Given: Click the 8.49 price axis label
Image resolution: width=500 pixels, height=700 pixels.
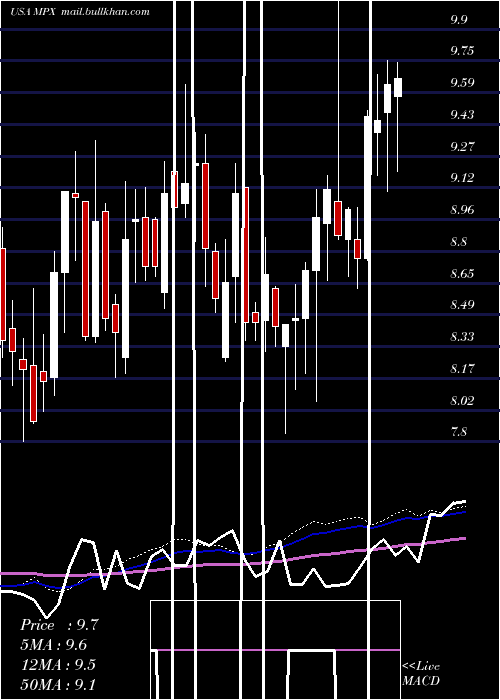Looking at the screenshot, I should point(462,304).
